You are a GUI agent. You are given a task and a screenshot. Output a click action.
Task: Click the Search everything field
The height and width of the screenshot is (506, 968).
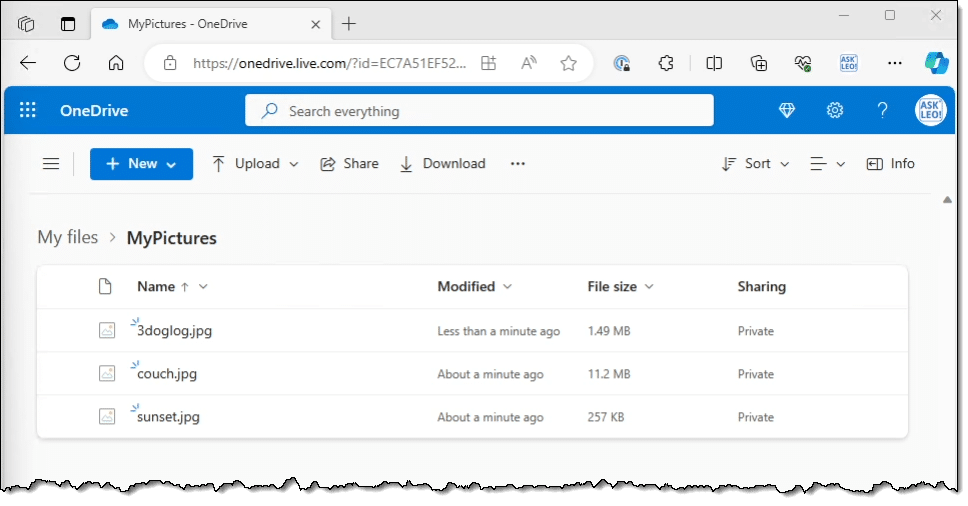480,111
